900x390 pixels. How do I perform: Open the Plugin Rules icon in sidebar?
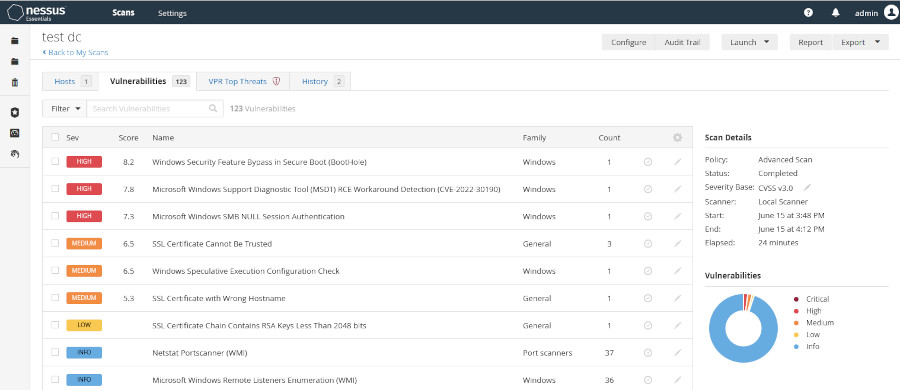[15, 133]
